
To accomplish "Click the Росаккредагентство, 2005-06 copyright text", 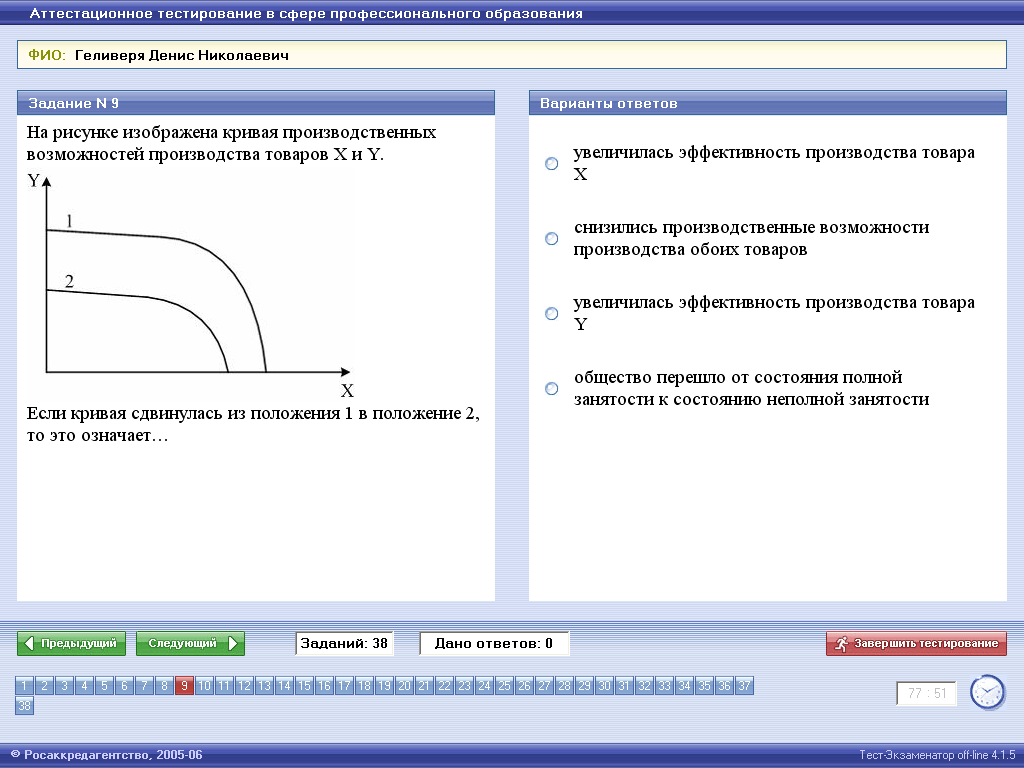I will click(107, 755).
